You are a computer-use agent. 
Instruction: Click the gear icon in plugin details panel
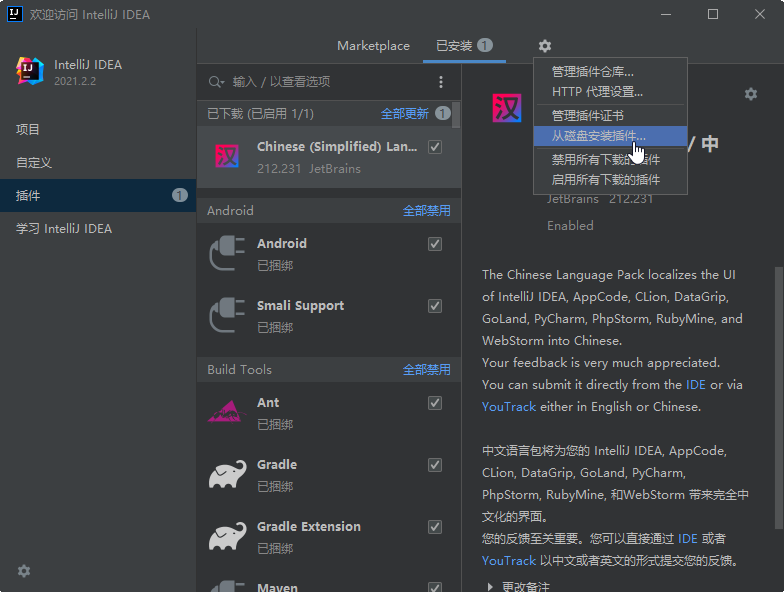pos(750,94)
